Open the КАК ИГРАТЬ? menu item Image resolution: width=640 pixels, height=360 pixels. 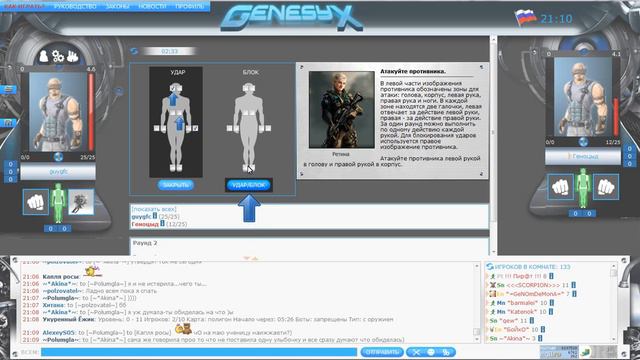(x=24, y=6)
